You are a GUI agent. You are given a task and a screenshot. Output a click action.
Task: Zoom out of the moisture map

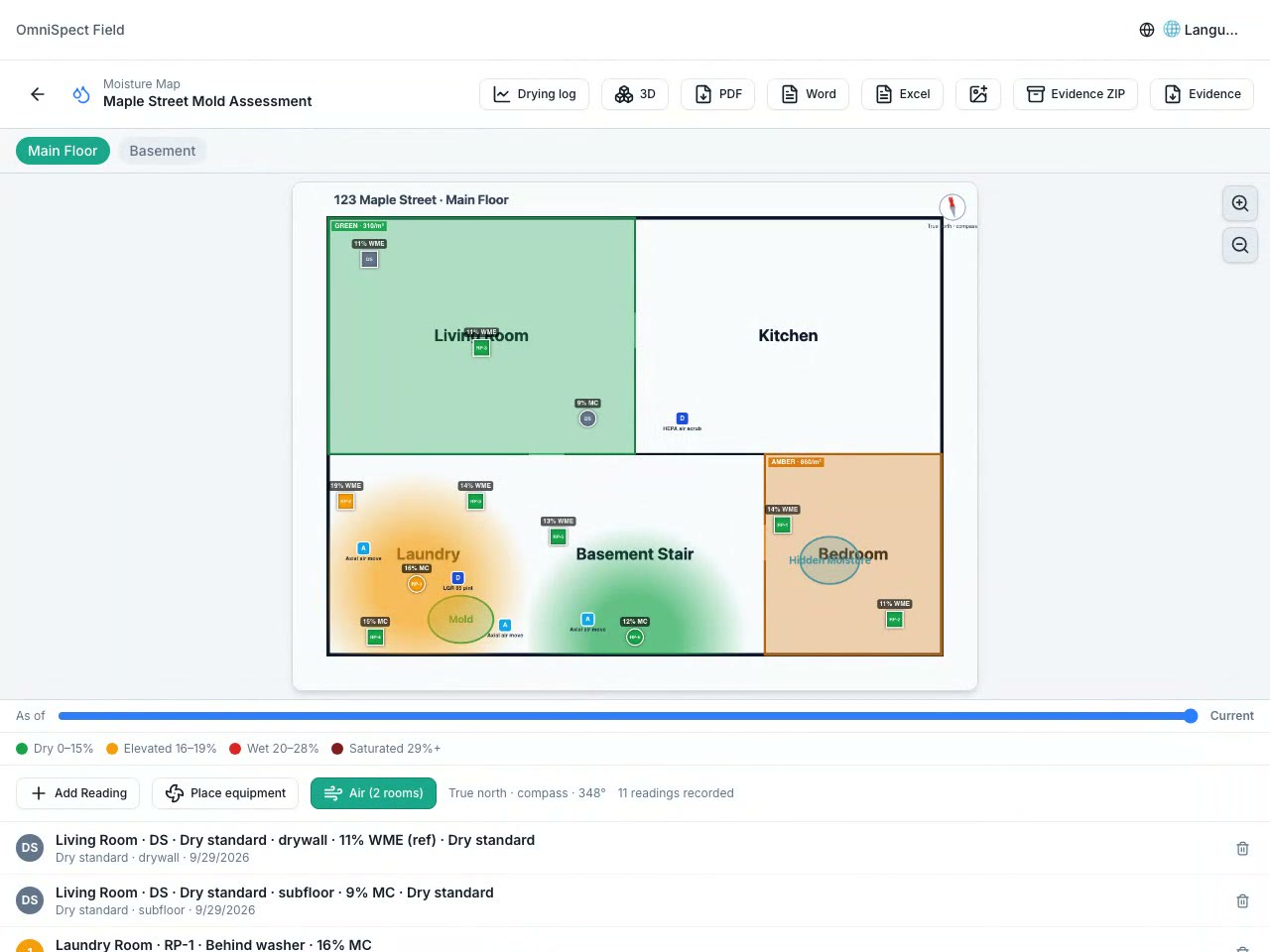(1240, 245)
